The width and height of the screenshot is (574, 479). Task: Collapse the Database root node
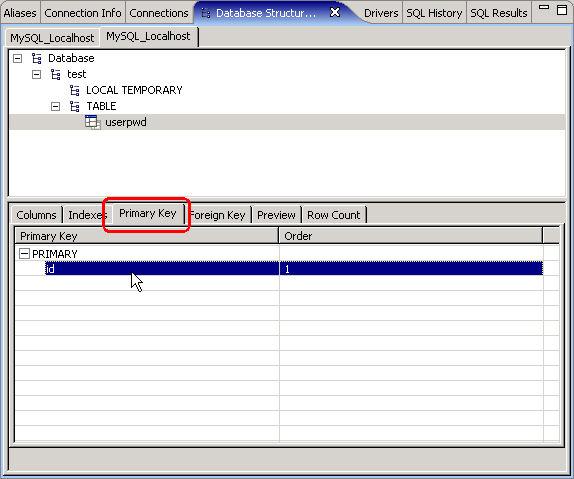[18, 58]
